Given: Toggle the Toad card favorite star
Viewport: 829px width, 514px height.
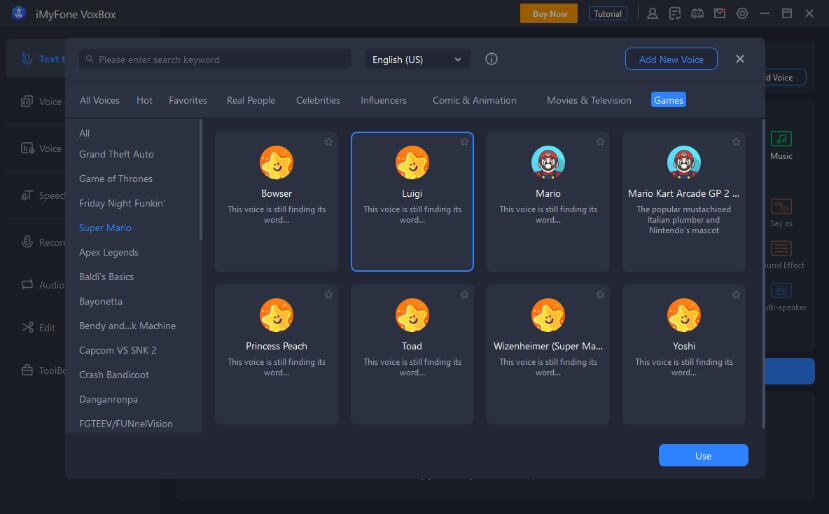Looking at the screenshot, I should point(464,294).
